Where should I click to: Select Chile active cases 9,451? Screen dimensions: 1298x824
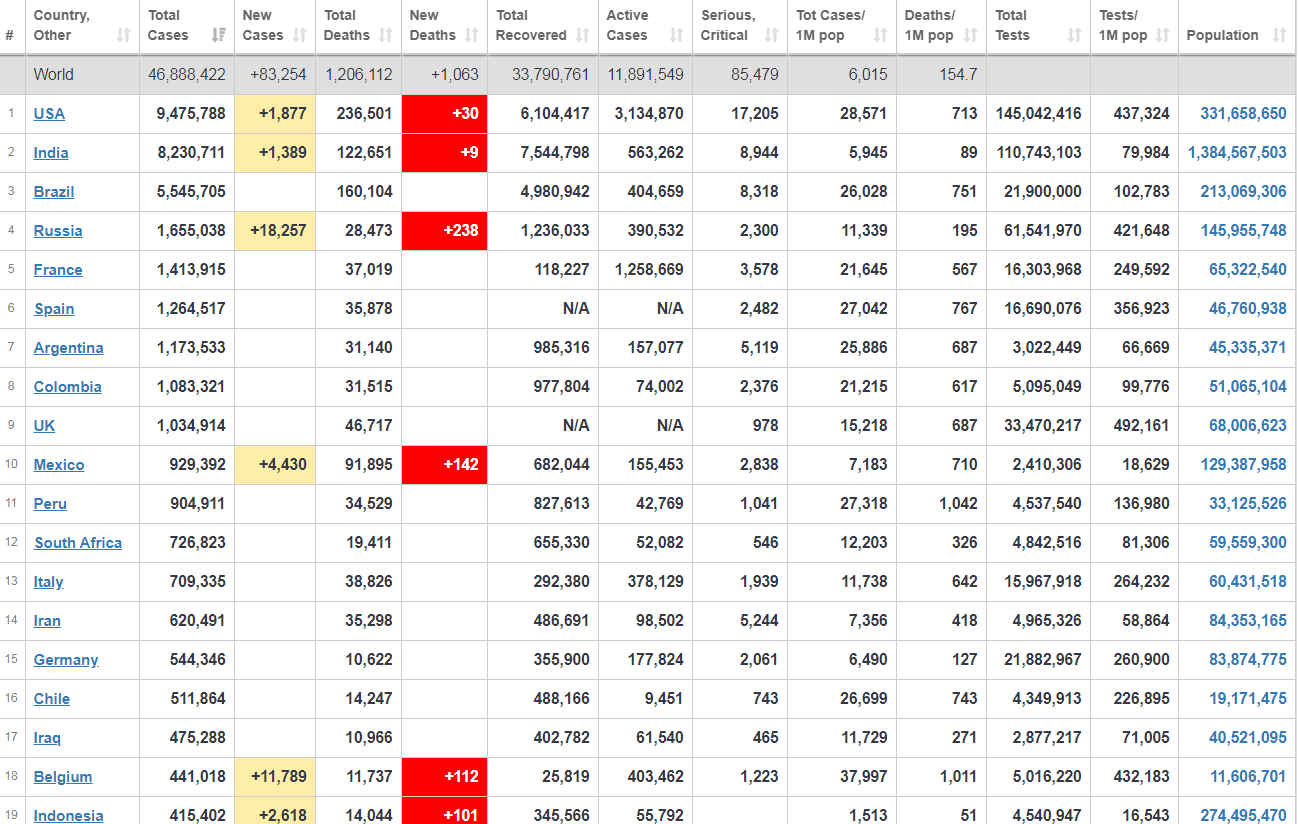665,699
